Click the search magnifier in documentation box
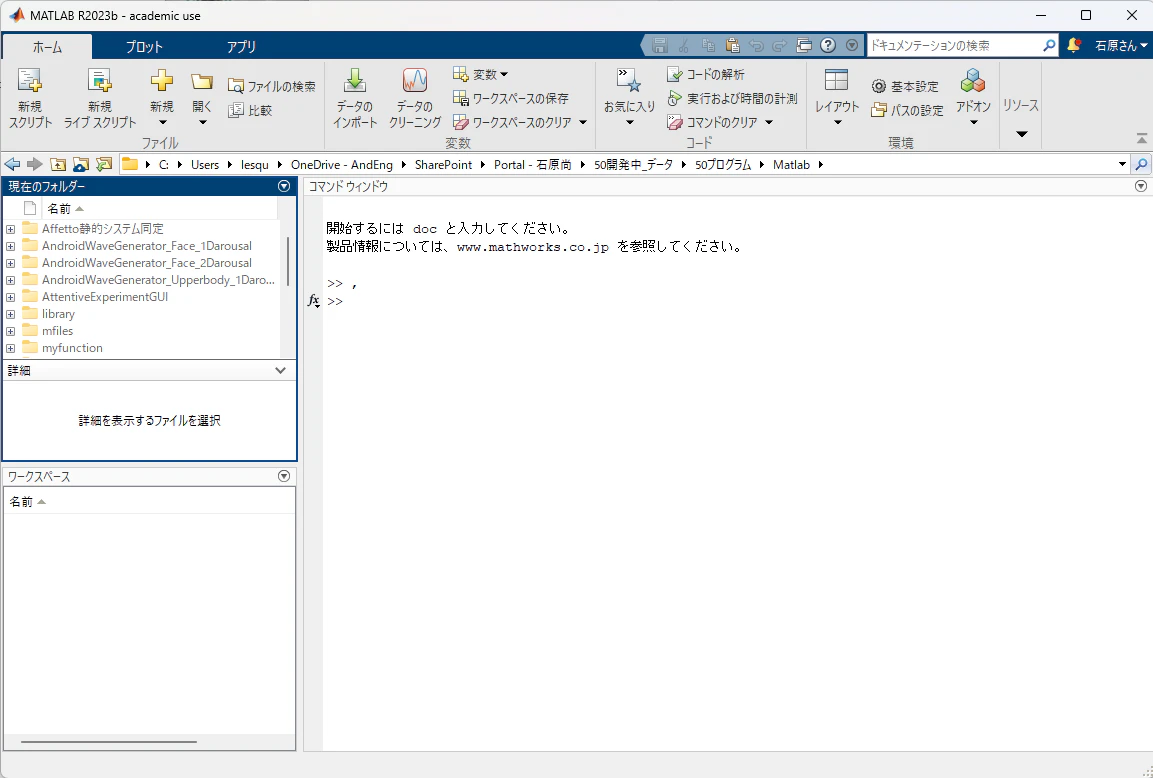This screenshot has height=778, width=1153. [1049, 46]
